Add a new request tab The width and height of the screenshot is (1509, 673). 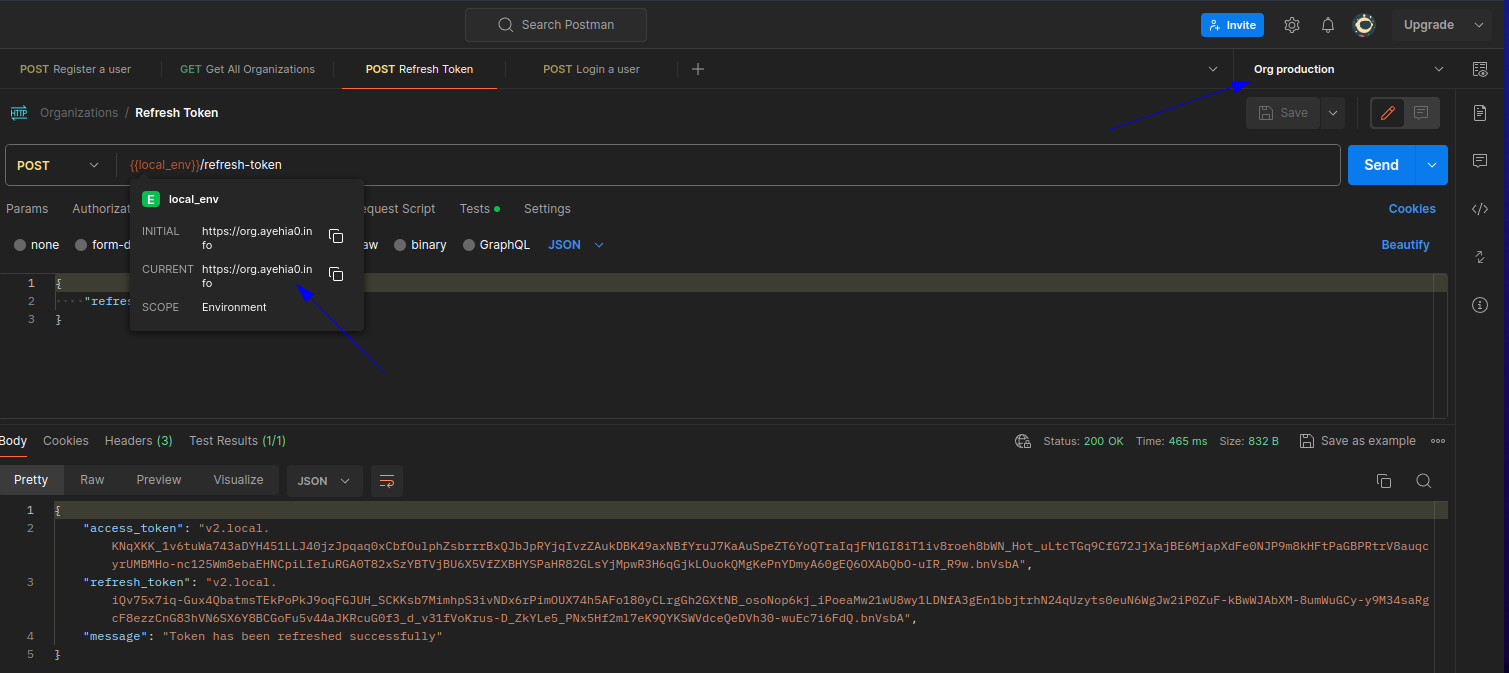[x=698, y=69]
